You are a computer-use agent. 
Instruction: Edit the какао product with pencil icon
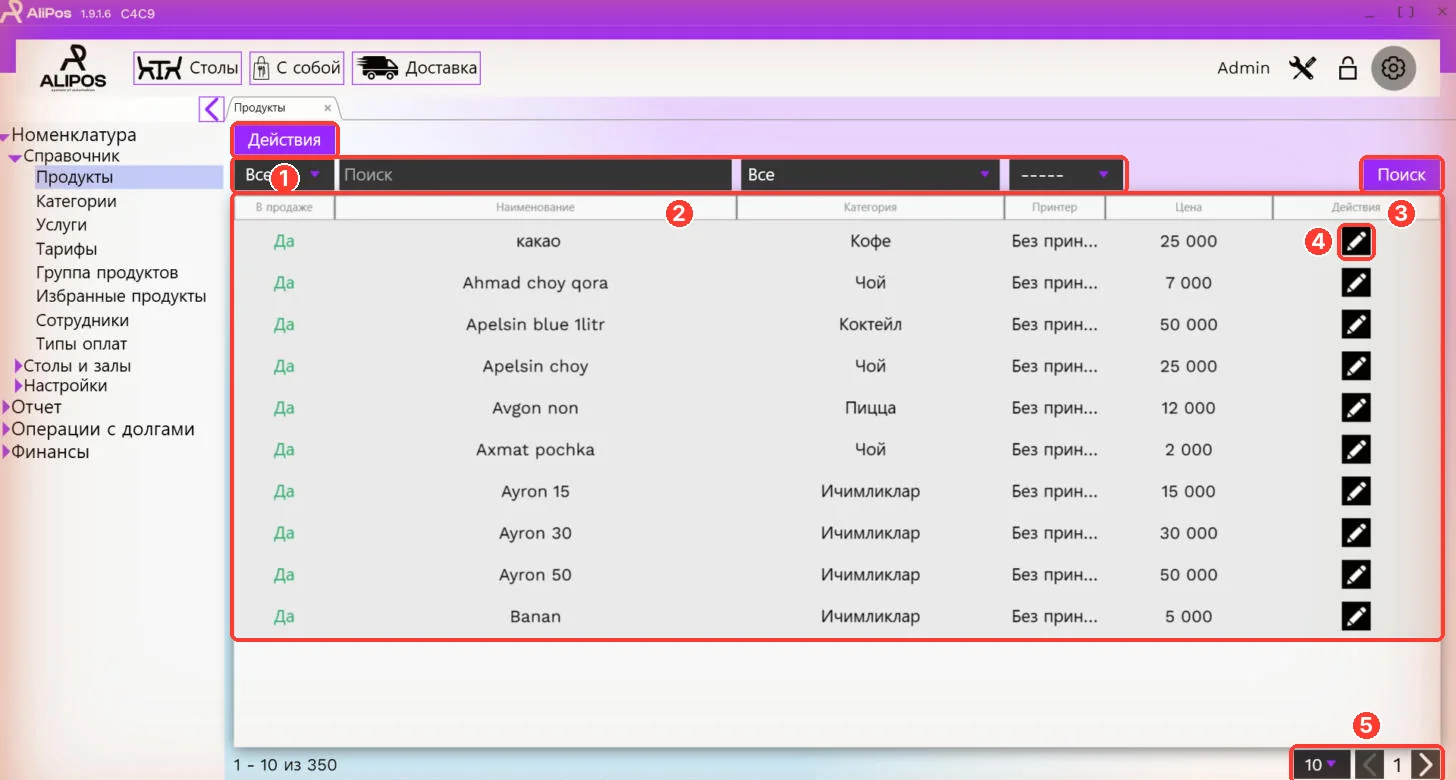tap(1356, 241)
